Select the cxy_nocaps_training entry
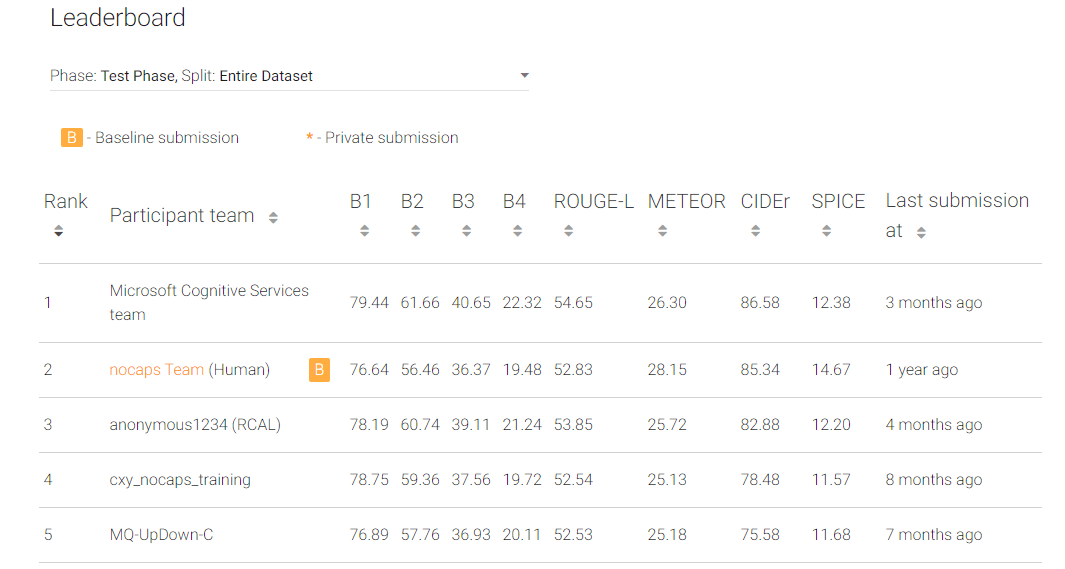 click(180, 479)
